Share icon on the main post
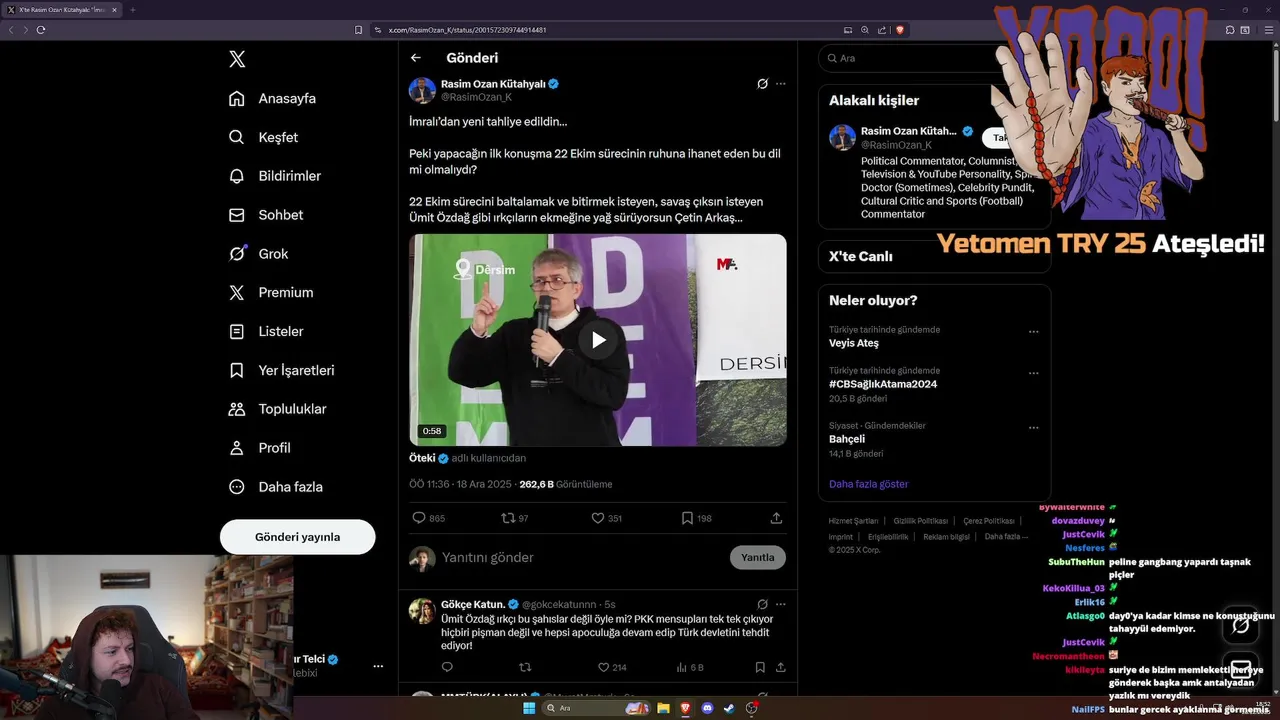Screen dimensions: 1280x720 point(776,518)
